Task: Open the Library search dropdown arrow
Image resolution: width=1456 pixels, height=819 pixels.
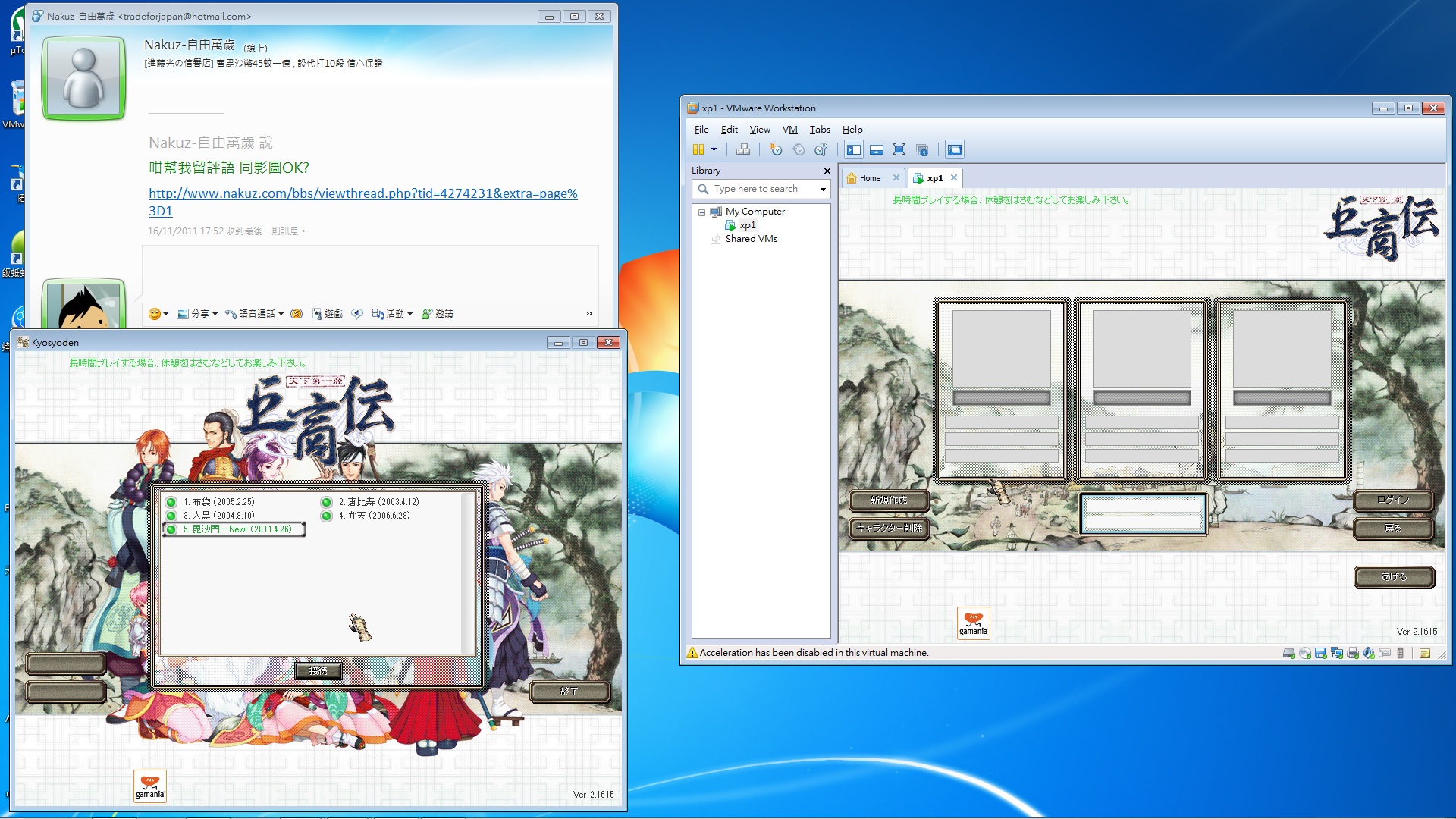Action: [x=823, y=189]
